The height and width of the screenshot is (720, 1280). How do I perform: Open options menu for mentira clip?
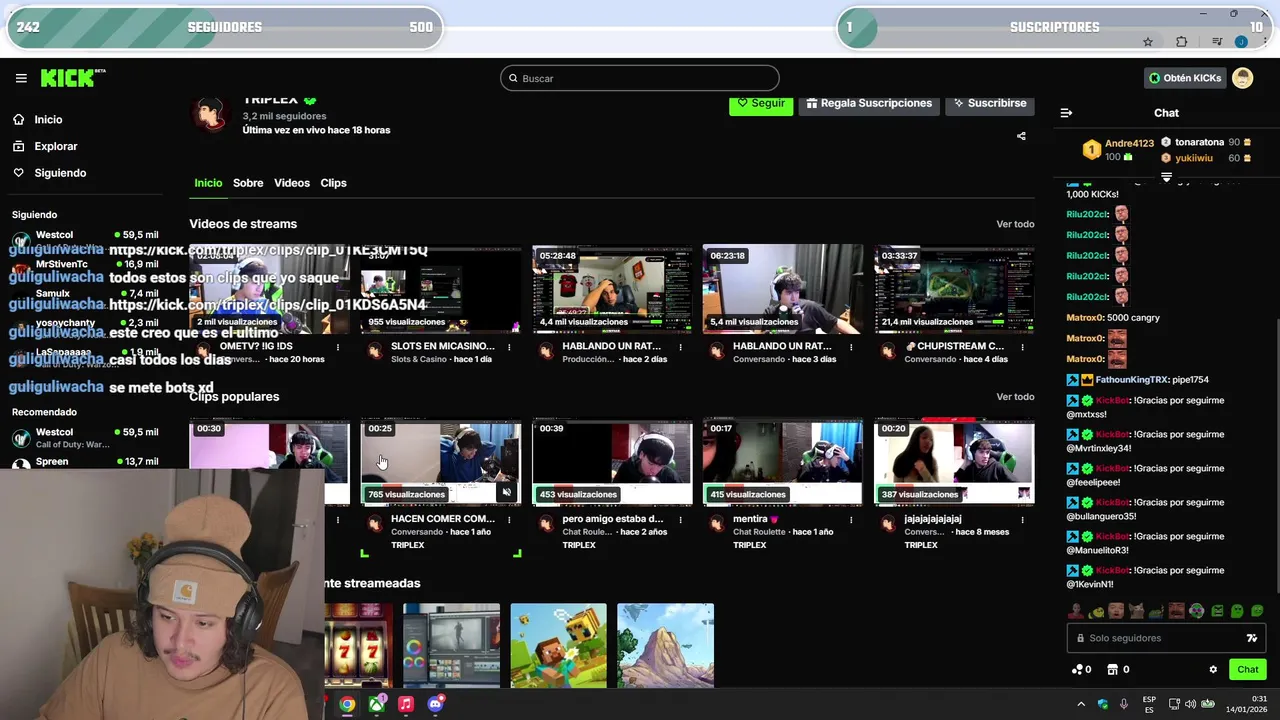pyautogui.click(x=851, y=520)
